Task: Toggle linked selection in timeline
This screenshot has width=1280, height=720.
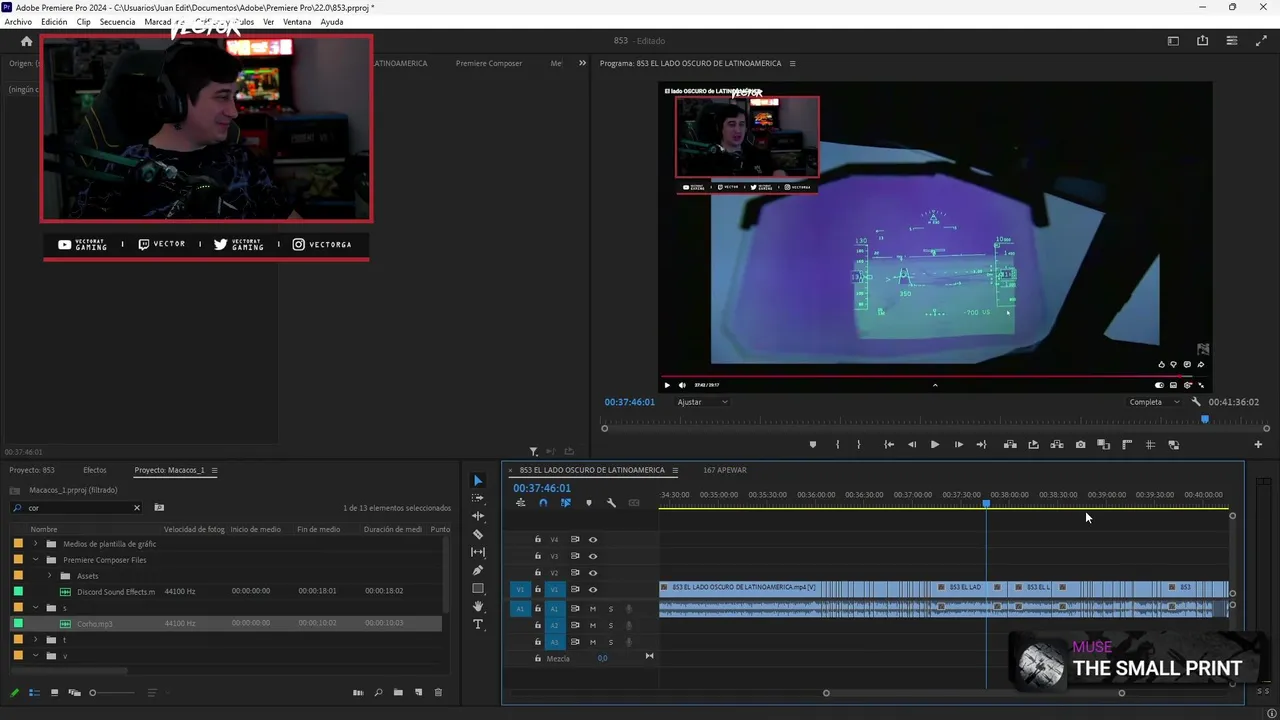Action: [x=565, y=503]
